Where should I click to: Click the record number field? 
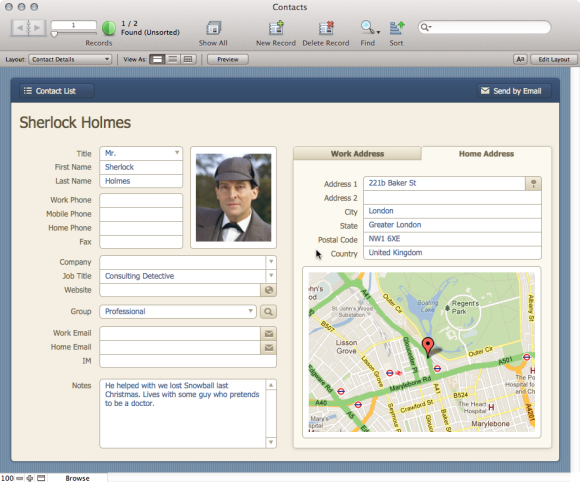tap(73, 25)
